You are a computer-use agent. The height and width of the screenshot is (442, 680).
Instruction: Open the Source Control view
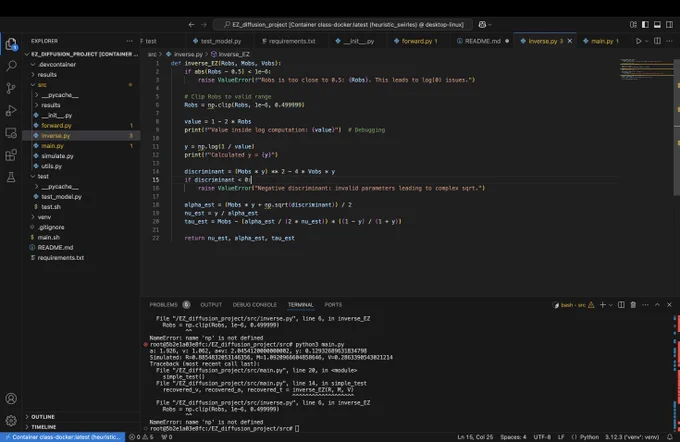click(11, 88)
